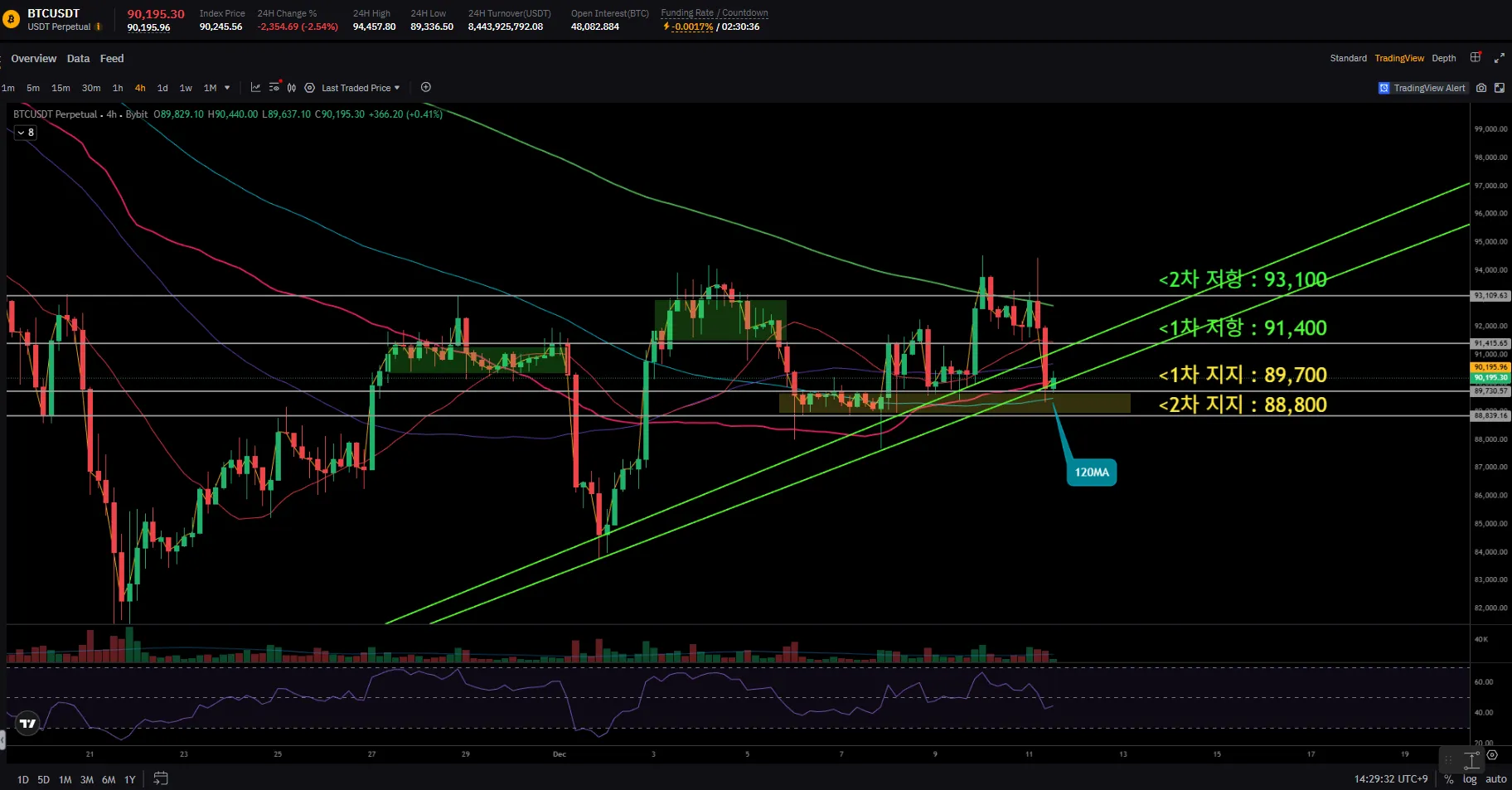Toggle auto scale on price axis
This screenshot has width=1512, height=790.
pos(1495,779)
